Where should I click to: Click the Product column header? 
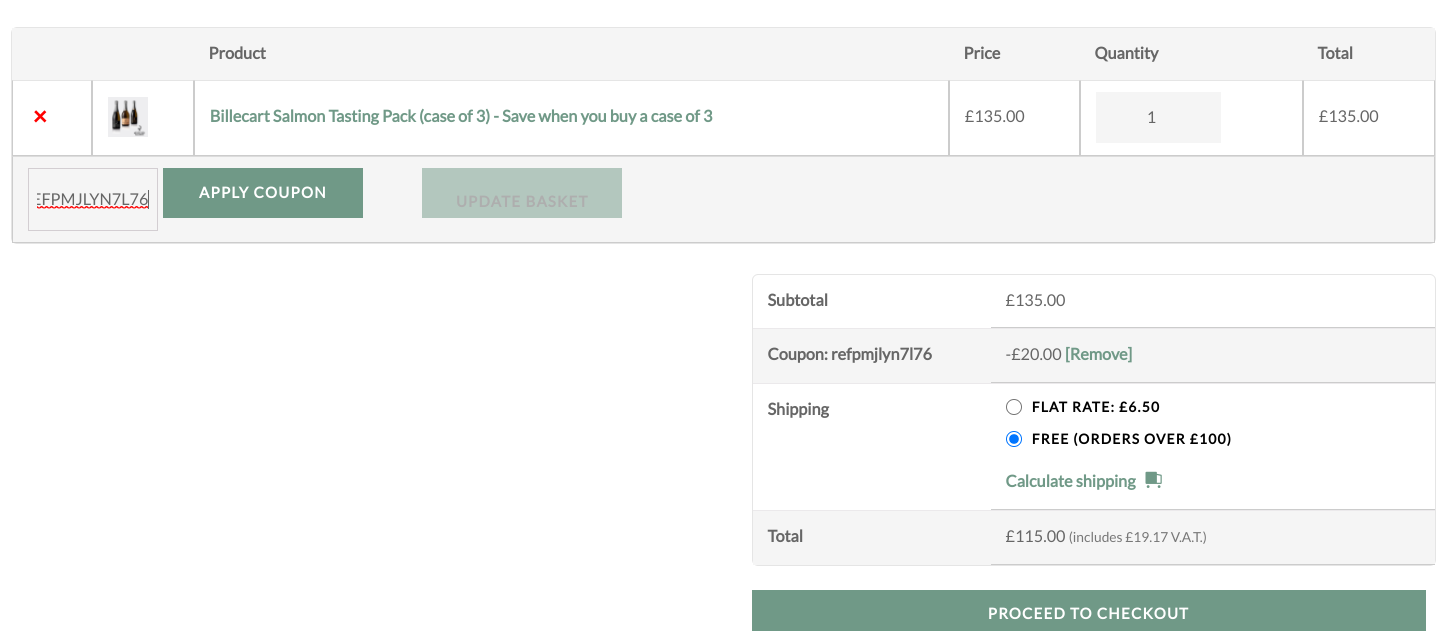[x=237, y=53]
